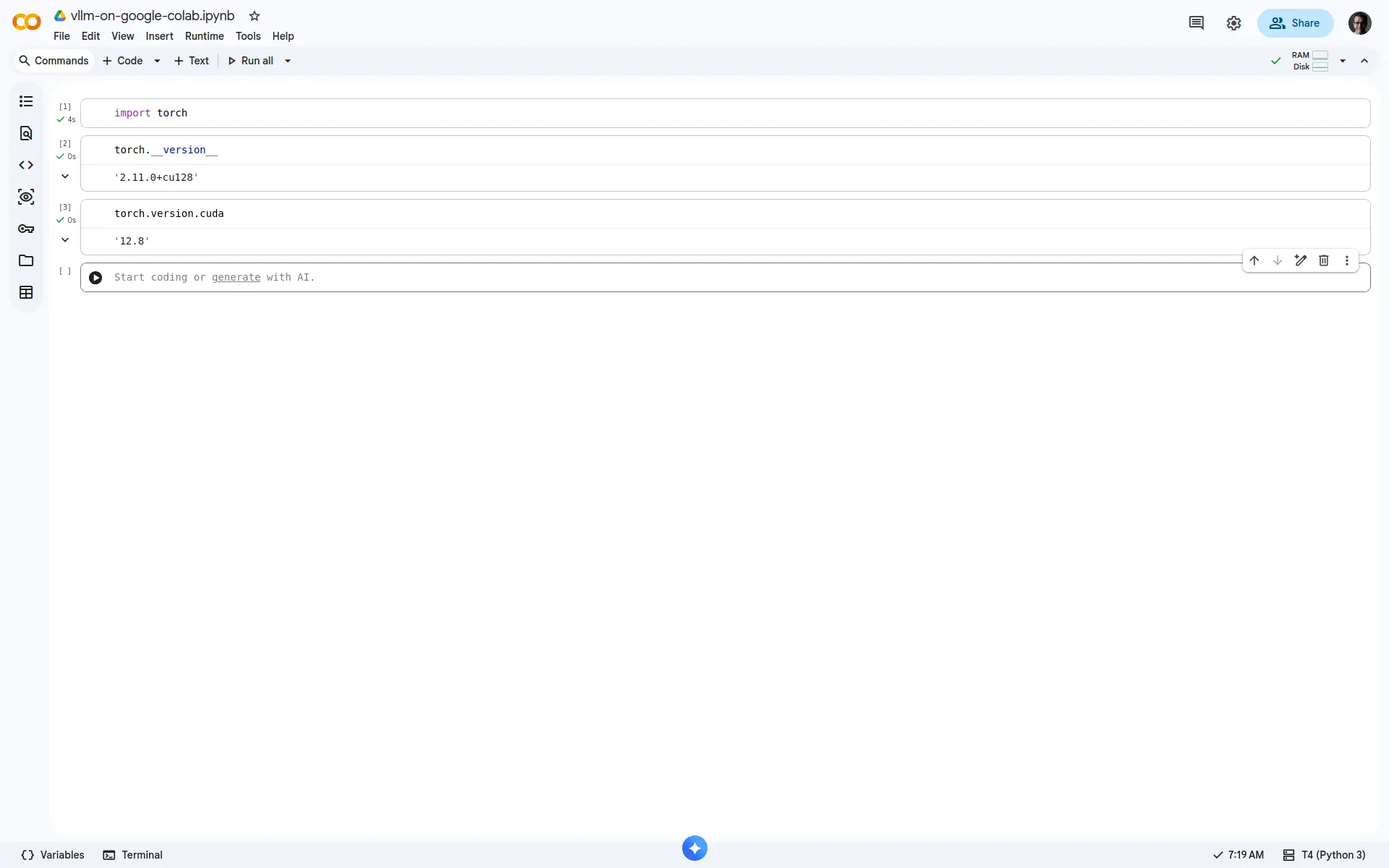Viewport: 1389px width, 868px height.
Task: Open Table of contents sidebar icon
Action: [26, 101]
